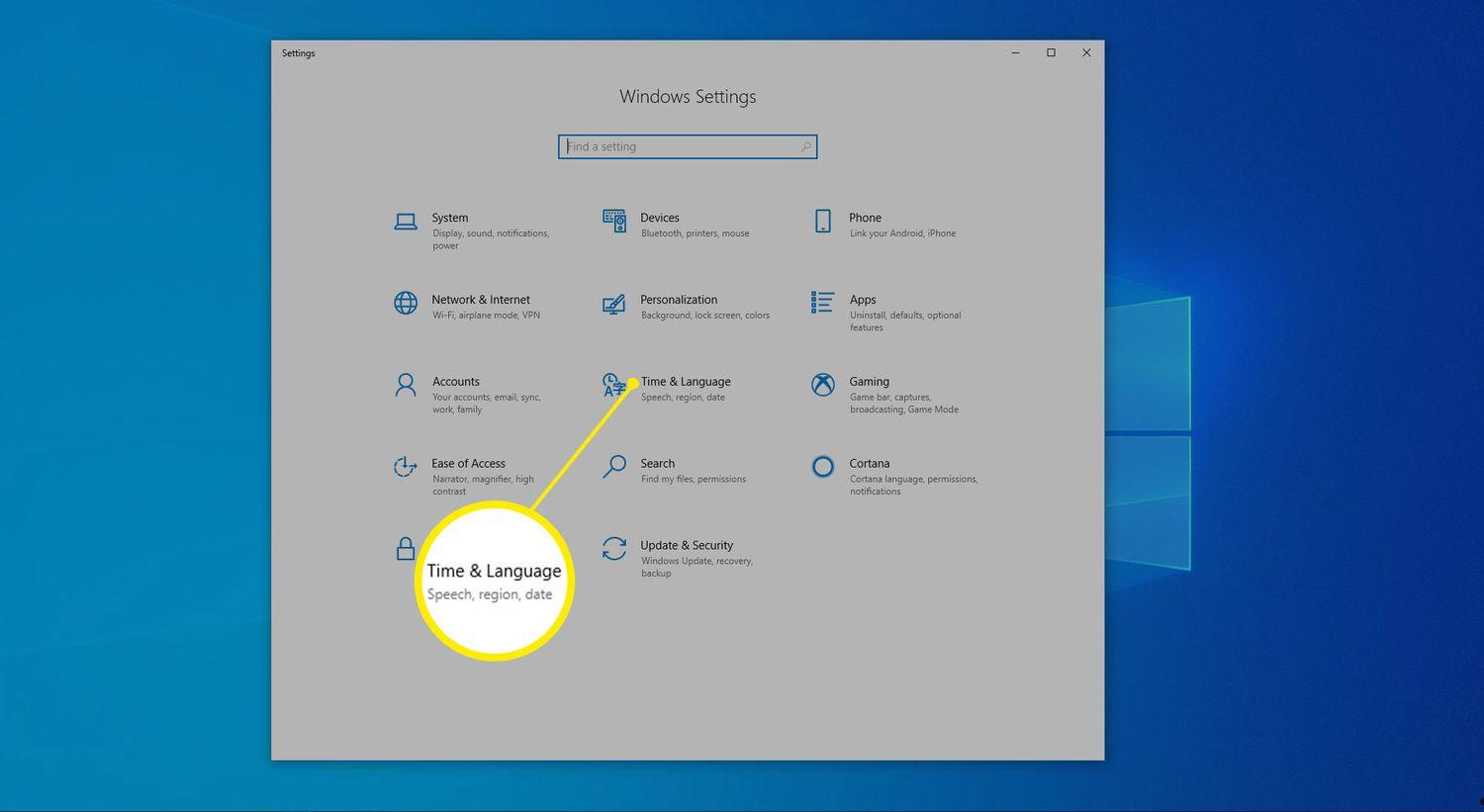Click the System laptop icon
This screenshot has width=1484, height=812.
[x=406, y=222]
